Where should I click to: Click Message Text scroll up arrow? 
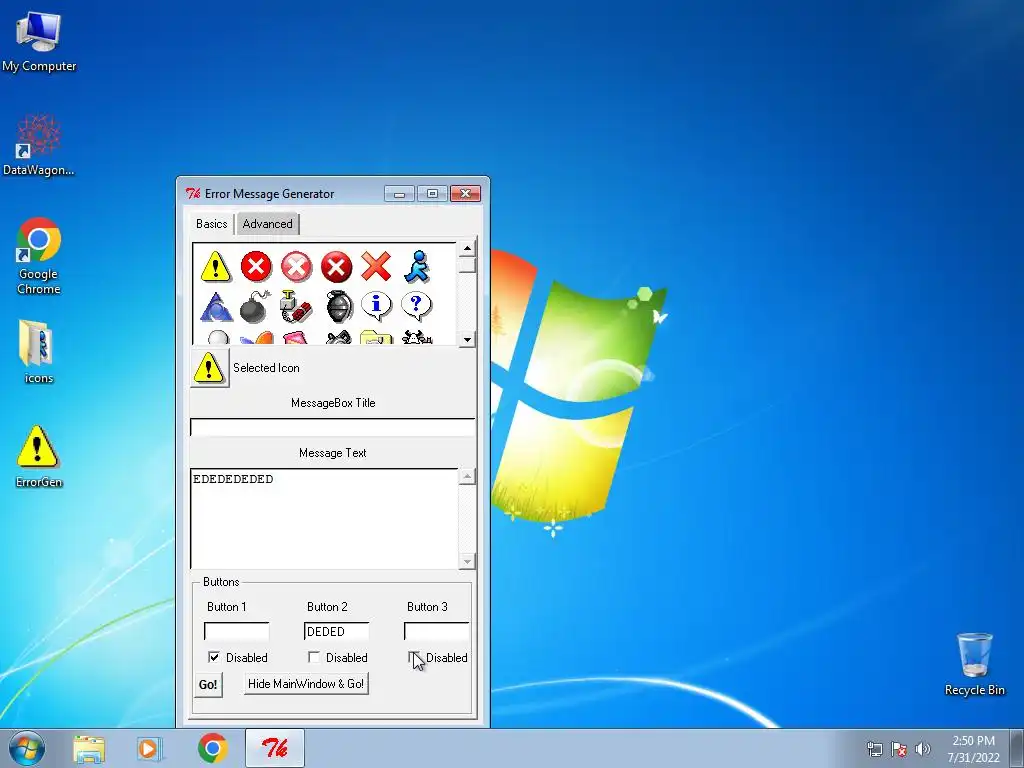(467, 476)
